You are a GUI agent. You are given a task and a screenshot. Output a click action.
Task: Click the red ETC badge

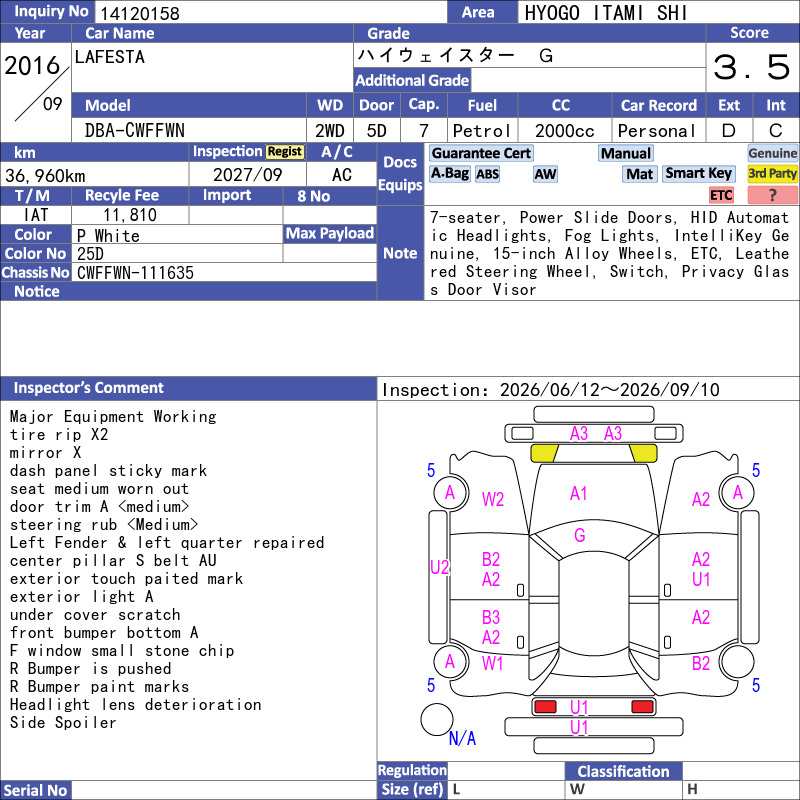tap(721, 195)
